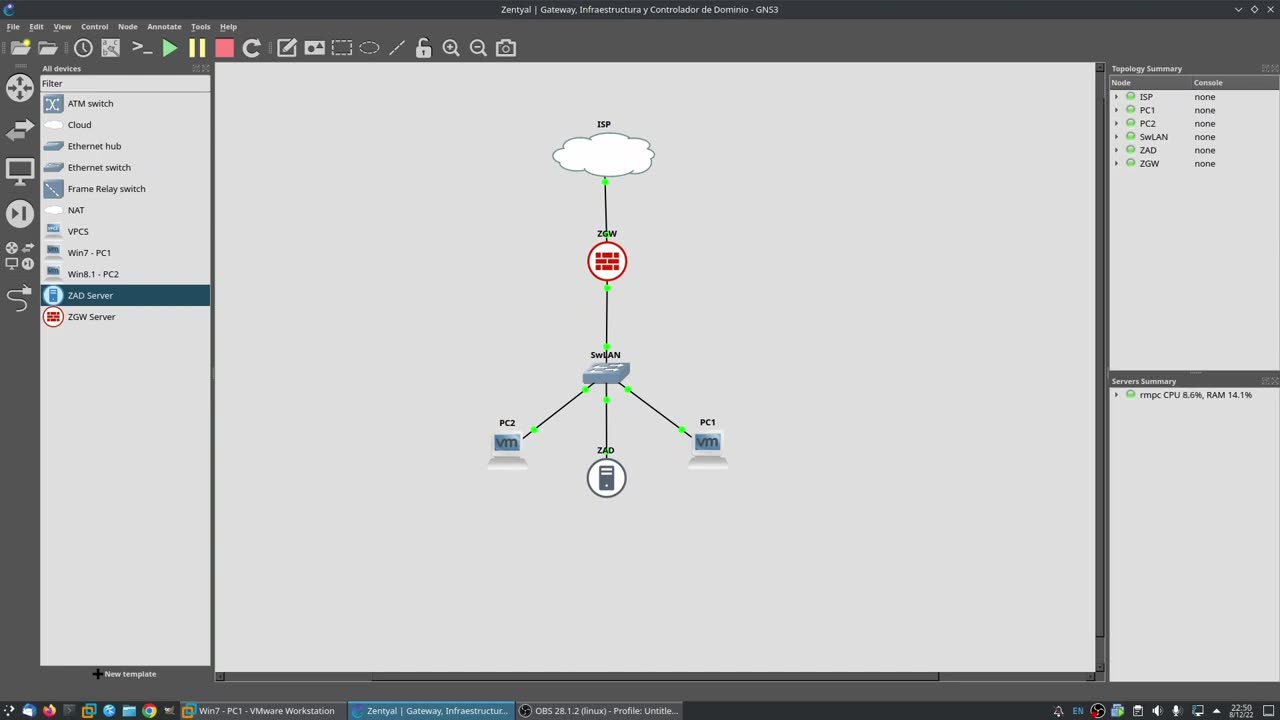Open the File menu

tap(13, 27)
